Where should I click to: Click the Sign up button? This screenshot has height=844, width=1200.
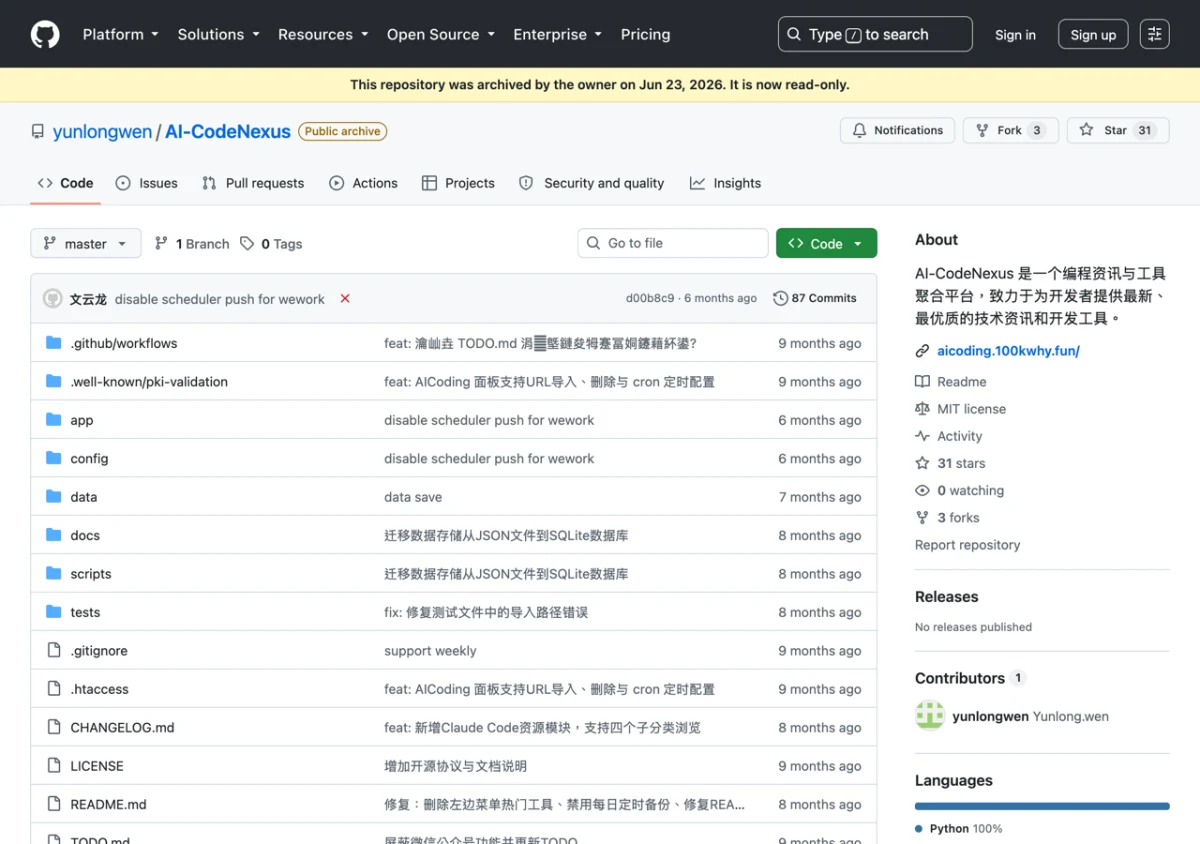[x=1093, y=34]
